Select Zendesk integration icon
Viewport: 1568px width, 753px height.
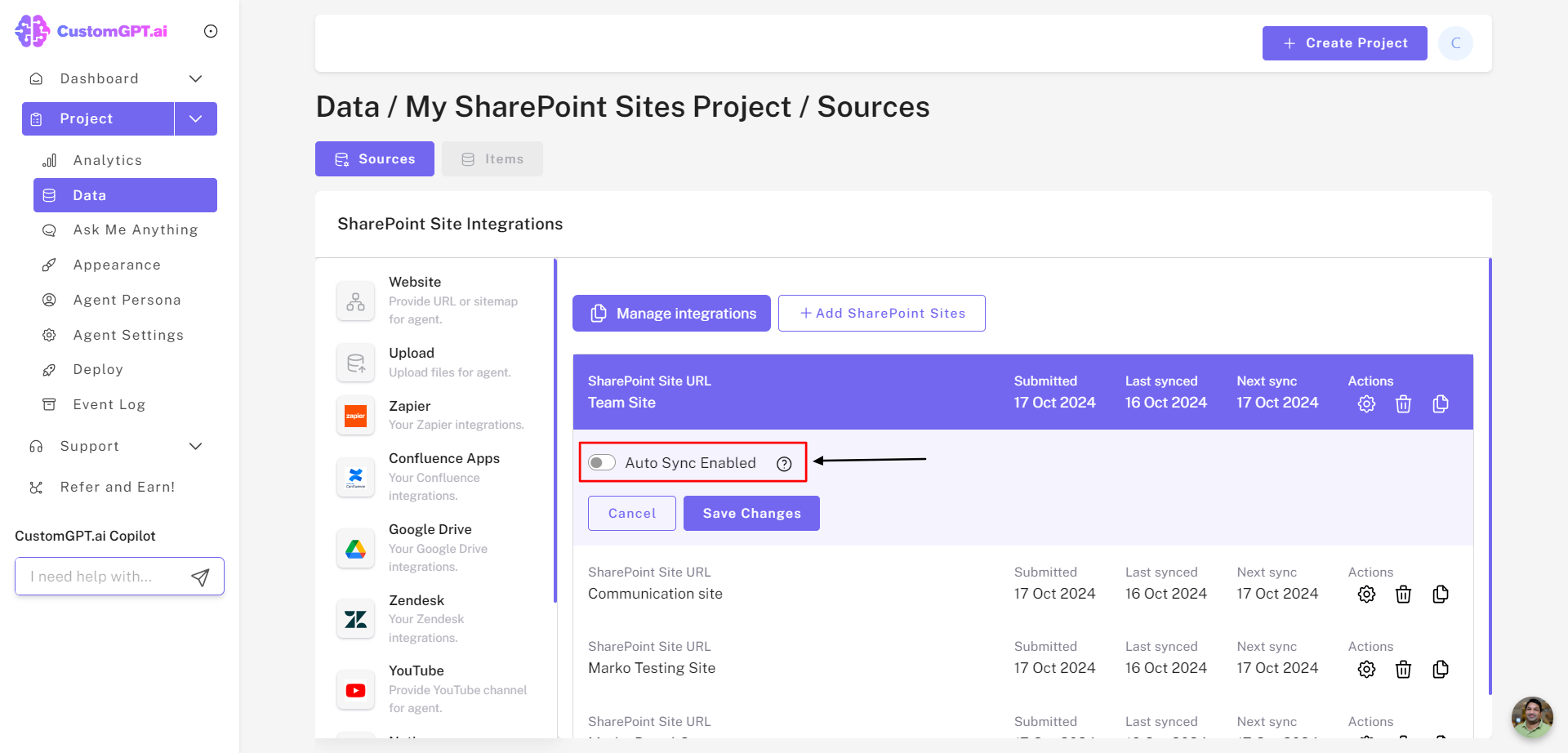tap(355, 619)
